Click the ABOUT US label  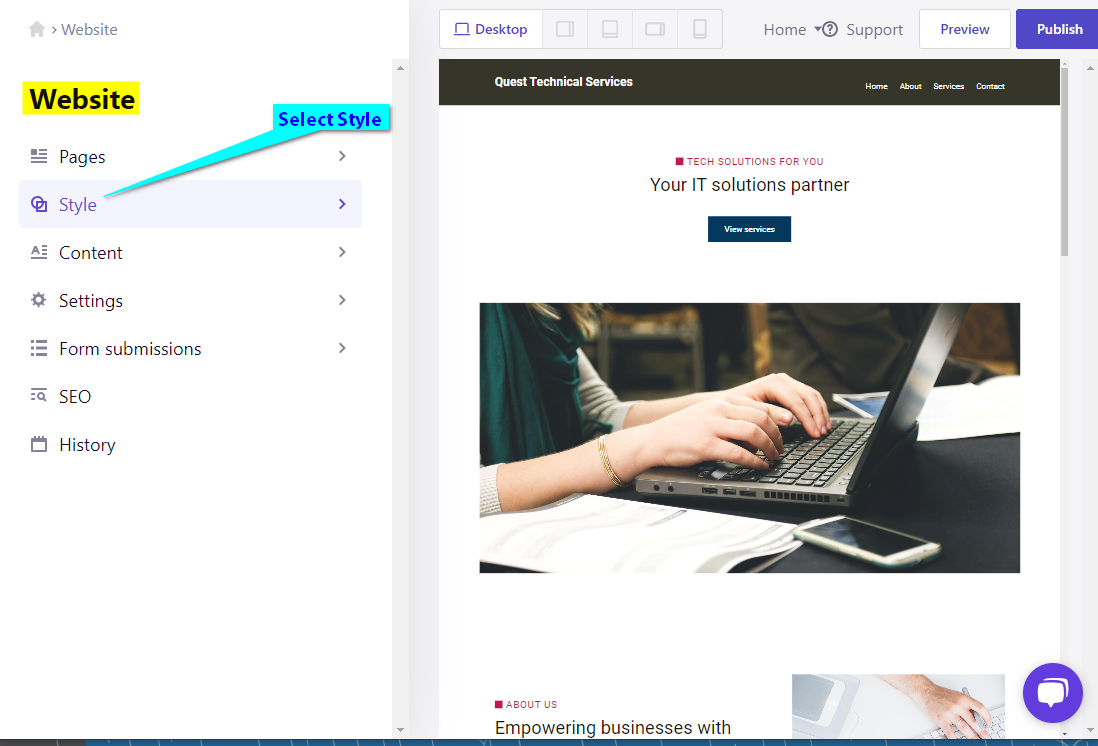tap(531, 705)
